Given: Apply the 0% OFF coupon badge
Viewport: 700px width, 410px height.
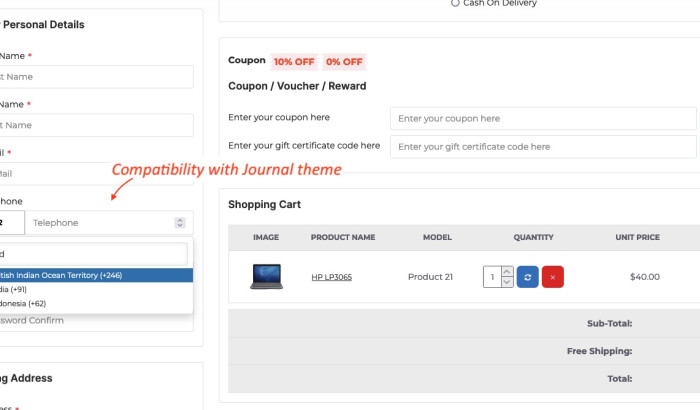Looking at the screenshot, I should click(344, 62).
